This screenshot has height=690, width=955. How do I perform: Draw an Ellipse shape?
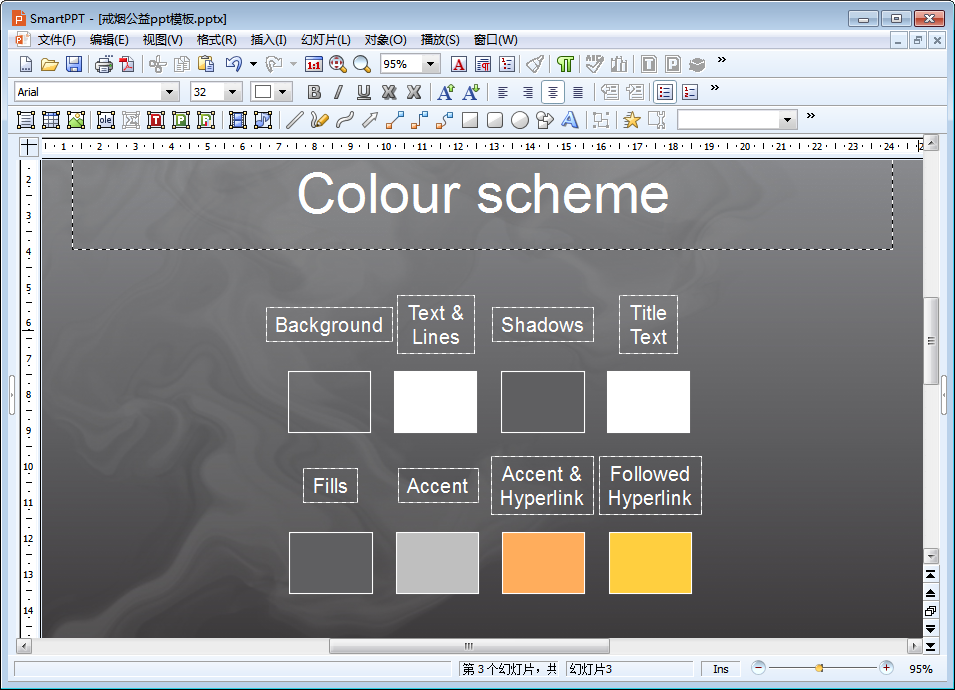pyautogui.click(x=520, y=120)
